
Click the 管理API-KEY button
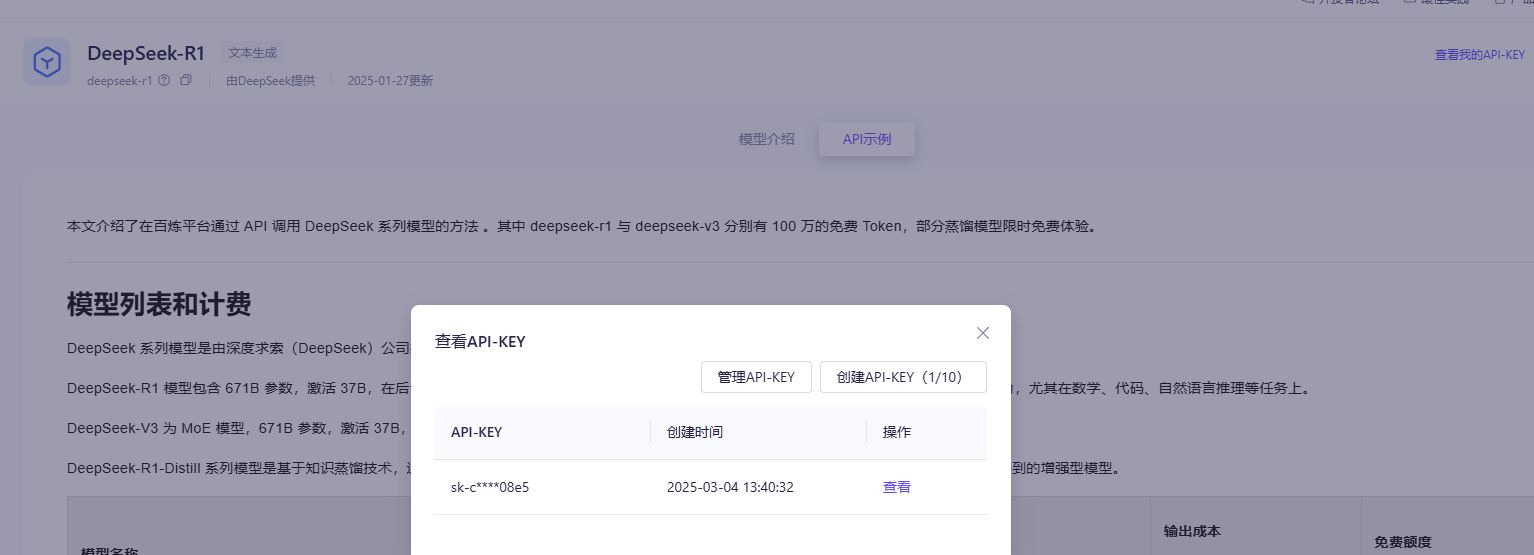pyautogui.click(x=756, y=377)
